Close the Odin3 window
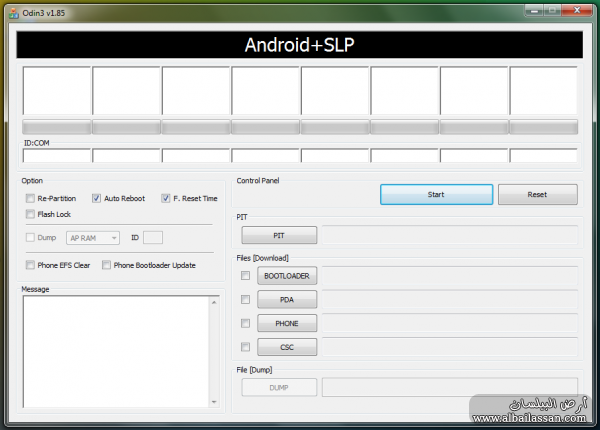This screenshot has width=600, height=430. [577, 11]
